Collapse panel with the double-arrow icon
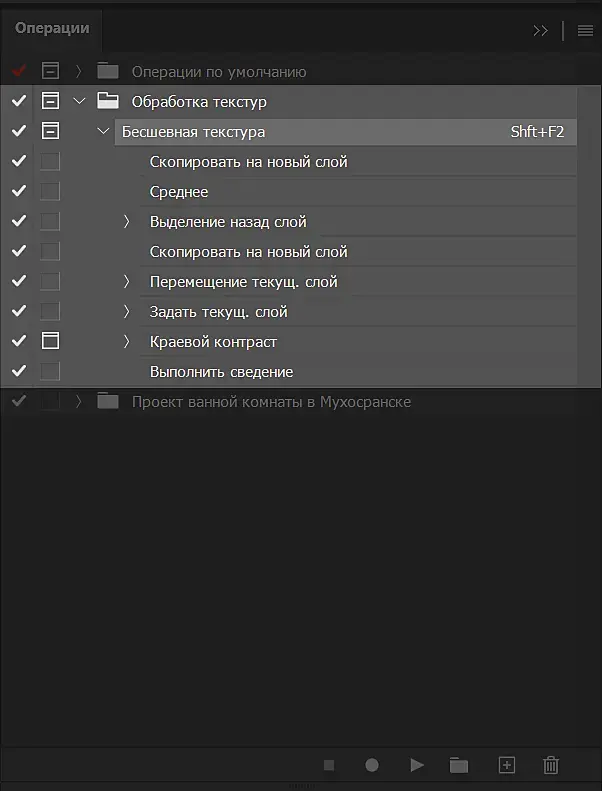Image resolution: width=602 pixels, height=791 pixels. point(541,30)
